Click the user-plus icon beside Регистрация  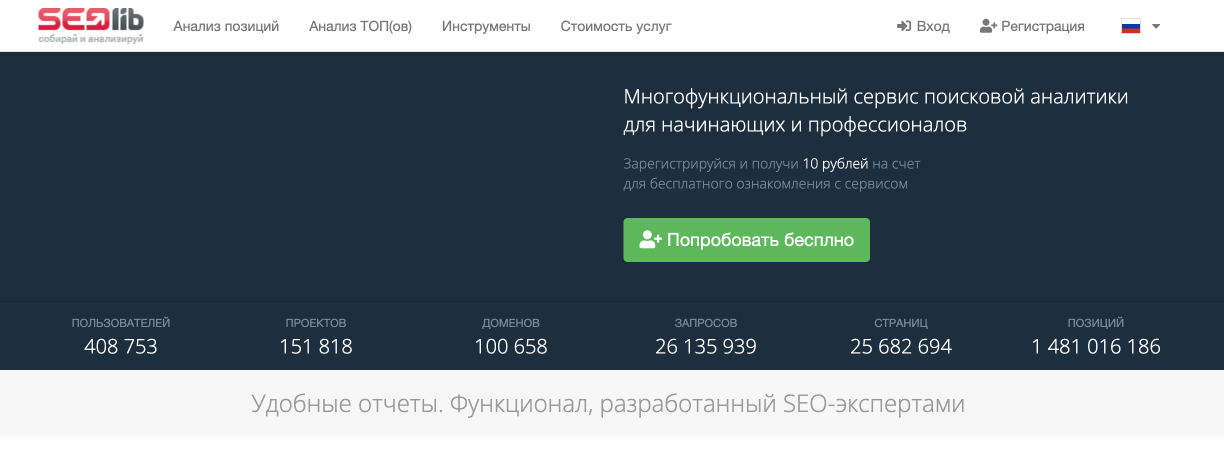point(988,26)
